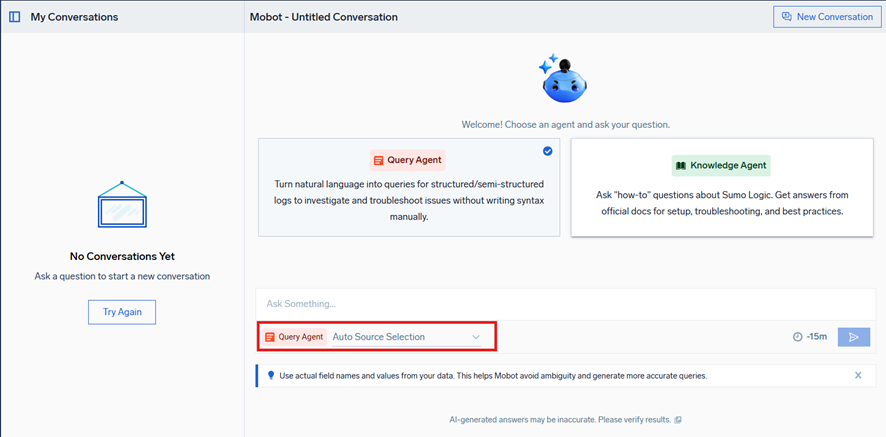The image size is (886, 437).
Task: Click the orange Query Agent icon in card
Action: point(377,160)
